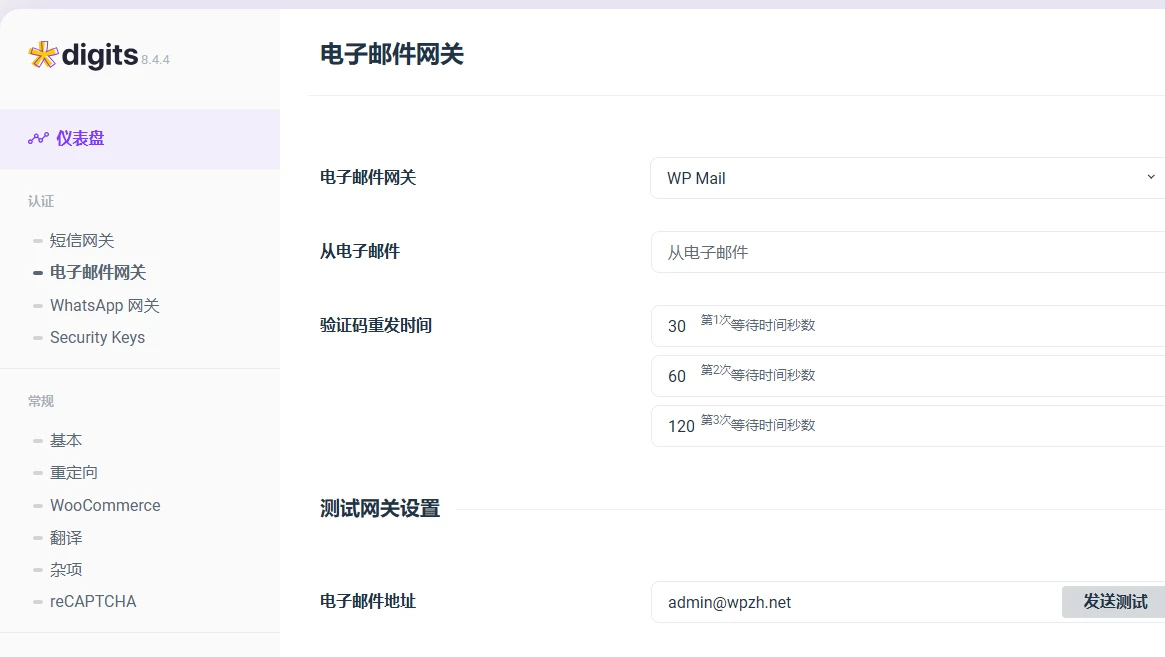This screenshot has width=1165, height=657.
Task: Open the 翻译 translation settings
Action: point(66,537)
